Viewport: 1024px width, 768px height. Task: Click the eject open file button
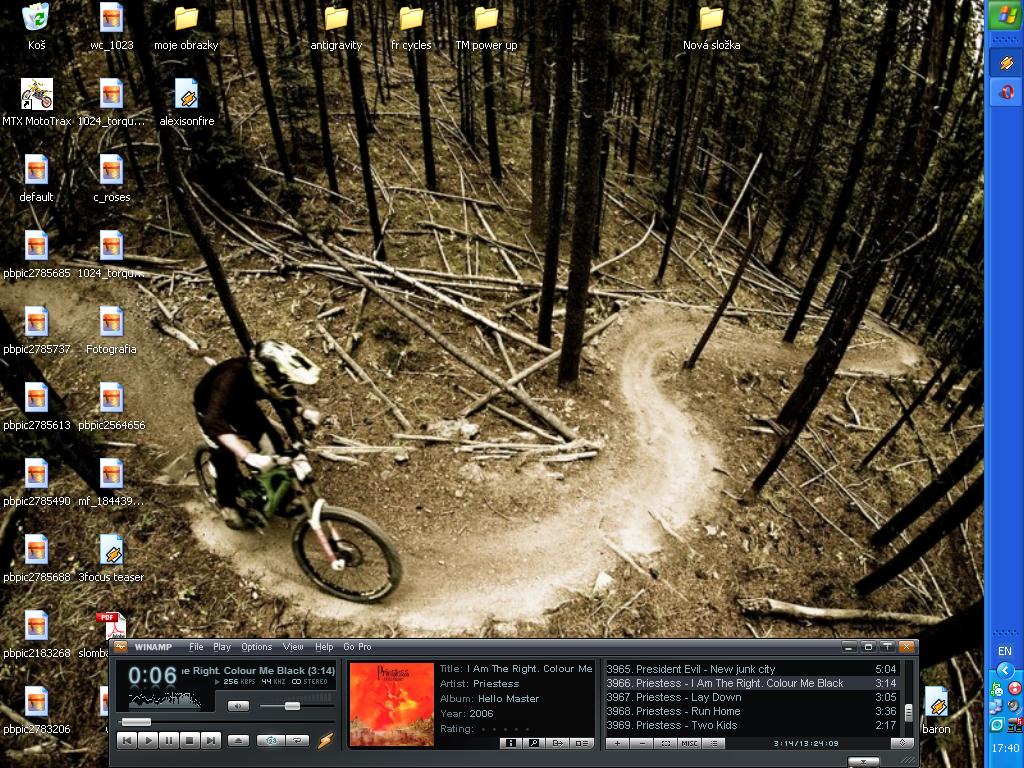coord(238,741)
